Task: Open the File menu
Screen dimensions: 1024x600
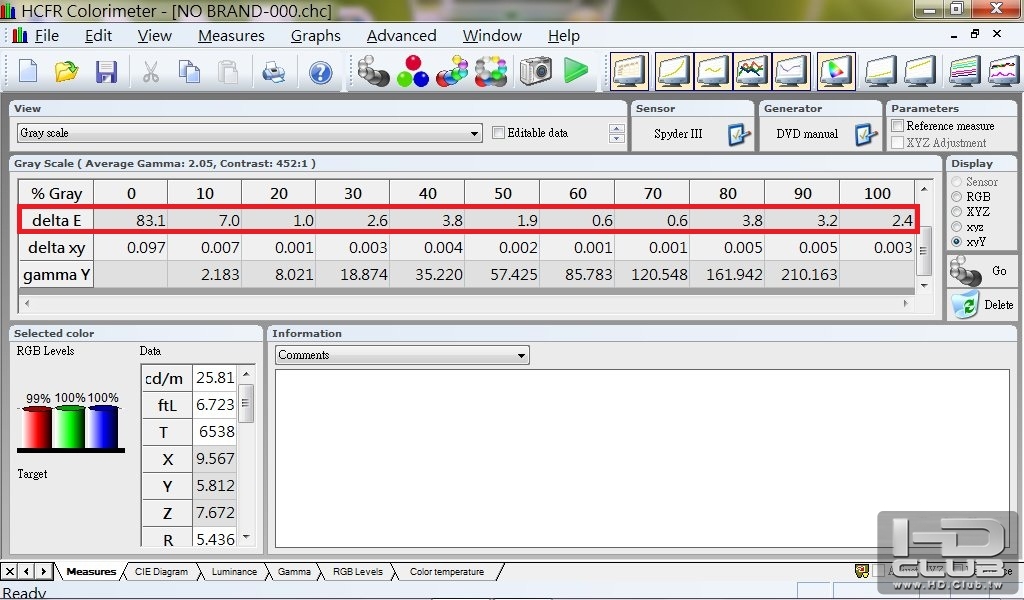Action: click(46, 36)
